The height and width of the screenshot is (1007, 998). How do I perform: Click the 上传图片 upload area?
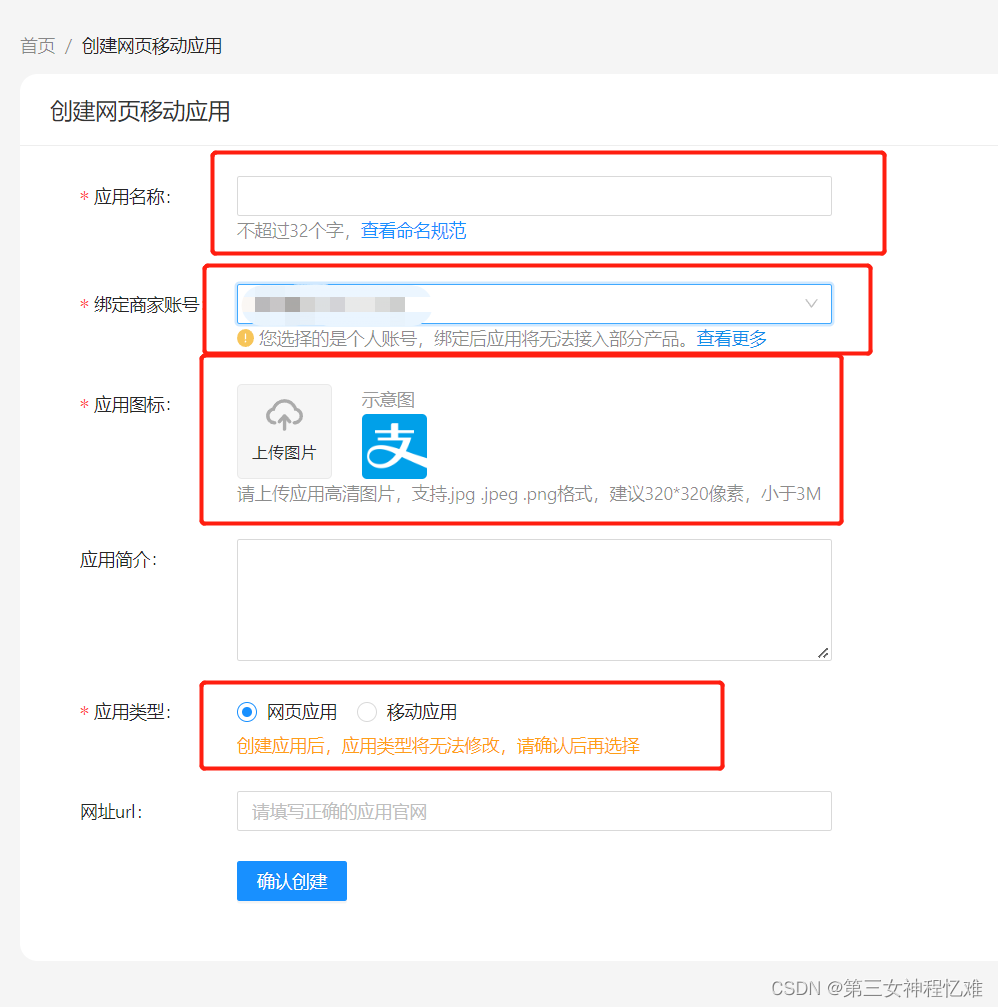pos(284,430)
